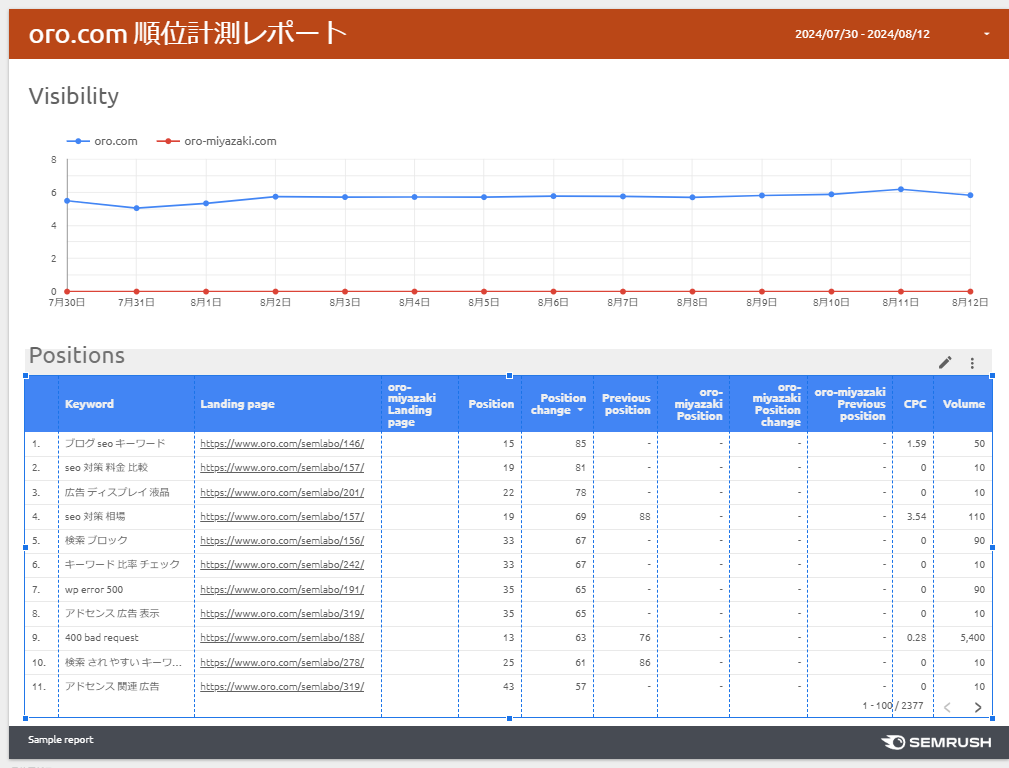This screenshot has width=1009, height=768.
Task: Open semlabo/201 landing page link
Action: pyautogui.click(x=282, y=492)
